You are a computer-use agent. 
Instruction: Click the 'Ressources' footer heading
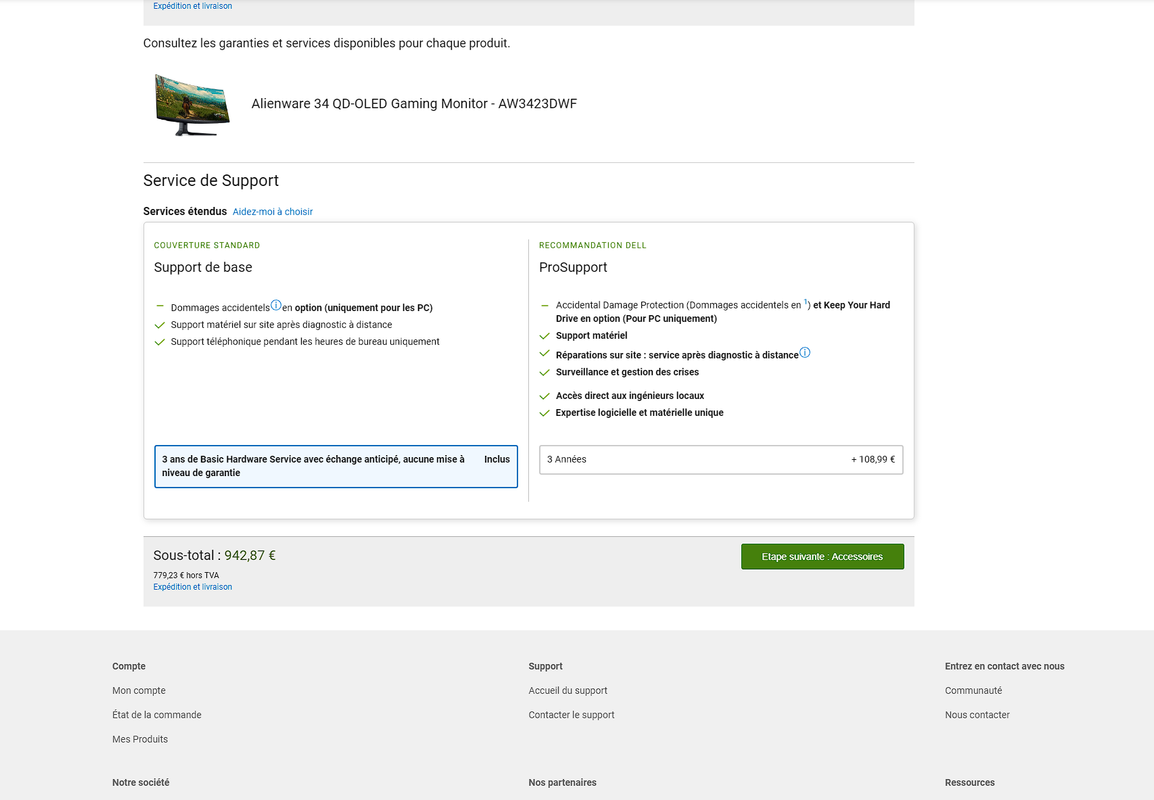[x=969, y=782]
